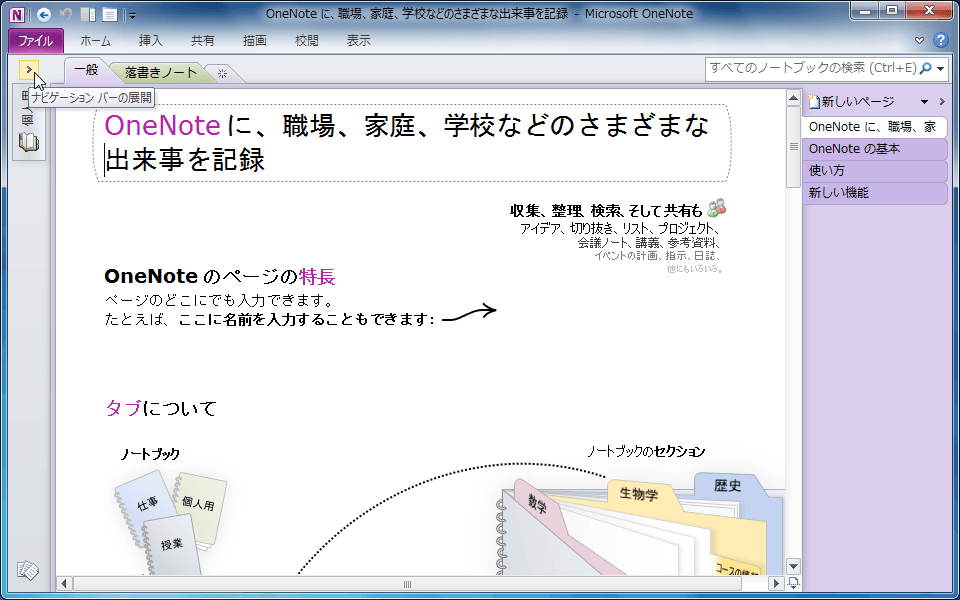Screen dimensions: 960x600
Task: Open Unfiled Notes icon at sidebar bottom
Action: 28,571
